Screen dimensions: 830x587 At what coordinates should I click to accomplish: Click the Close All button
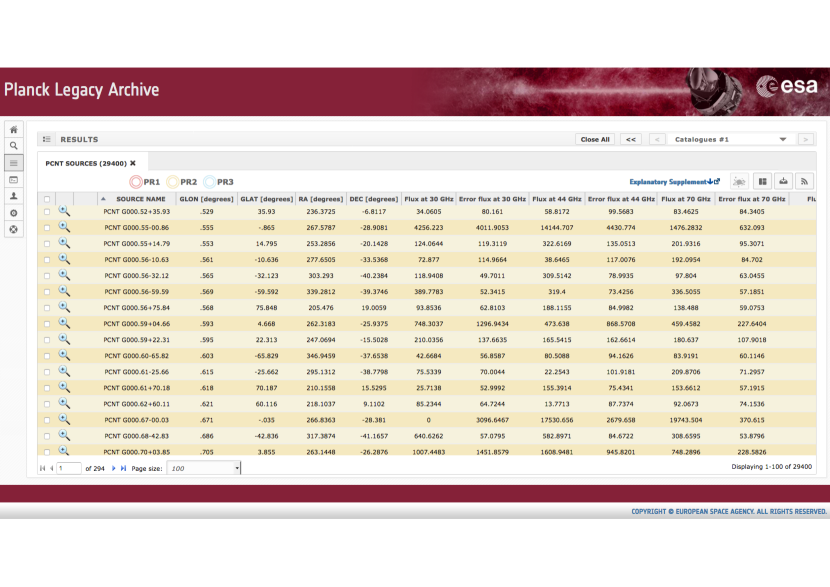pyautogui.click(x=595, y=139)
